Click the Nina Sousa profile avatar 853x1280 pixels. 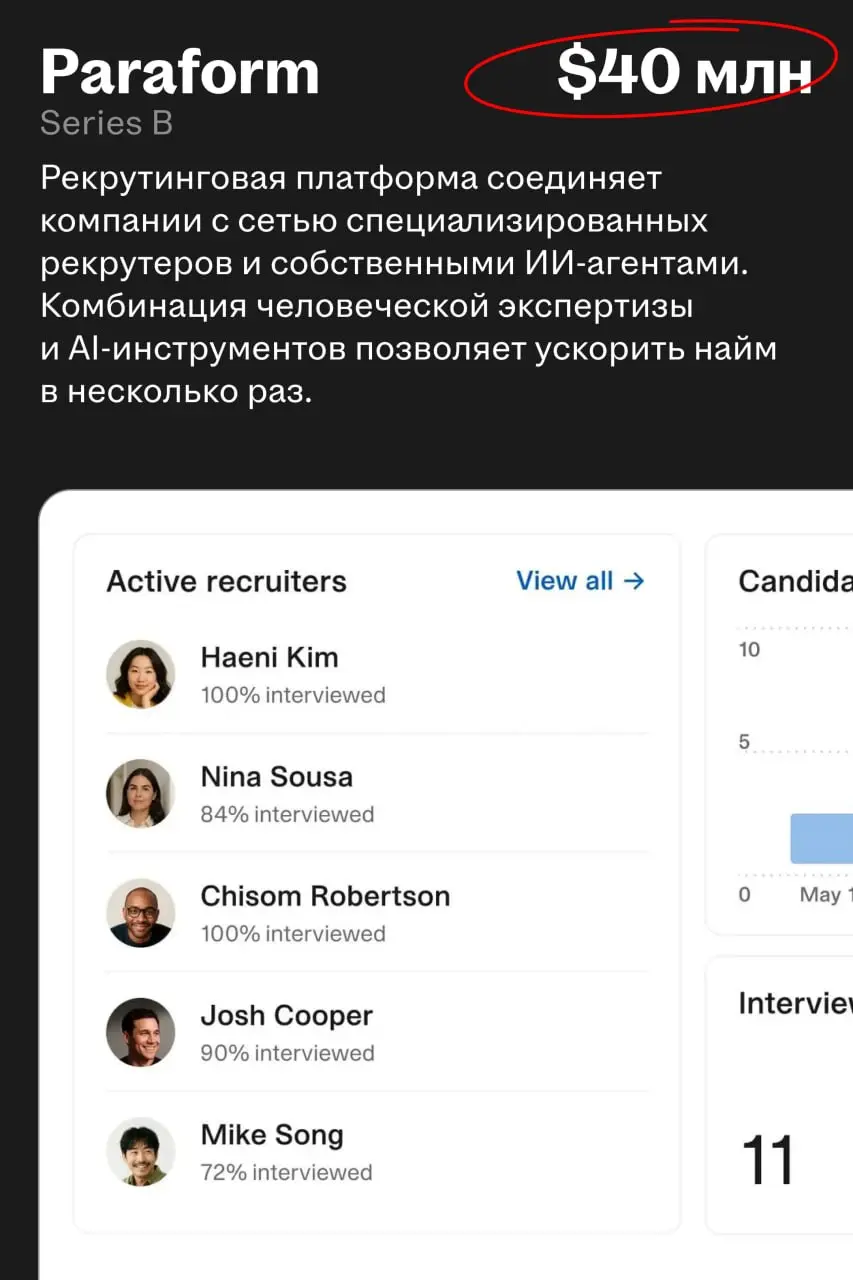(x=140, y=793)
